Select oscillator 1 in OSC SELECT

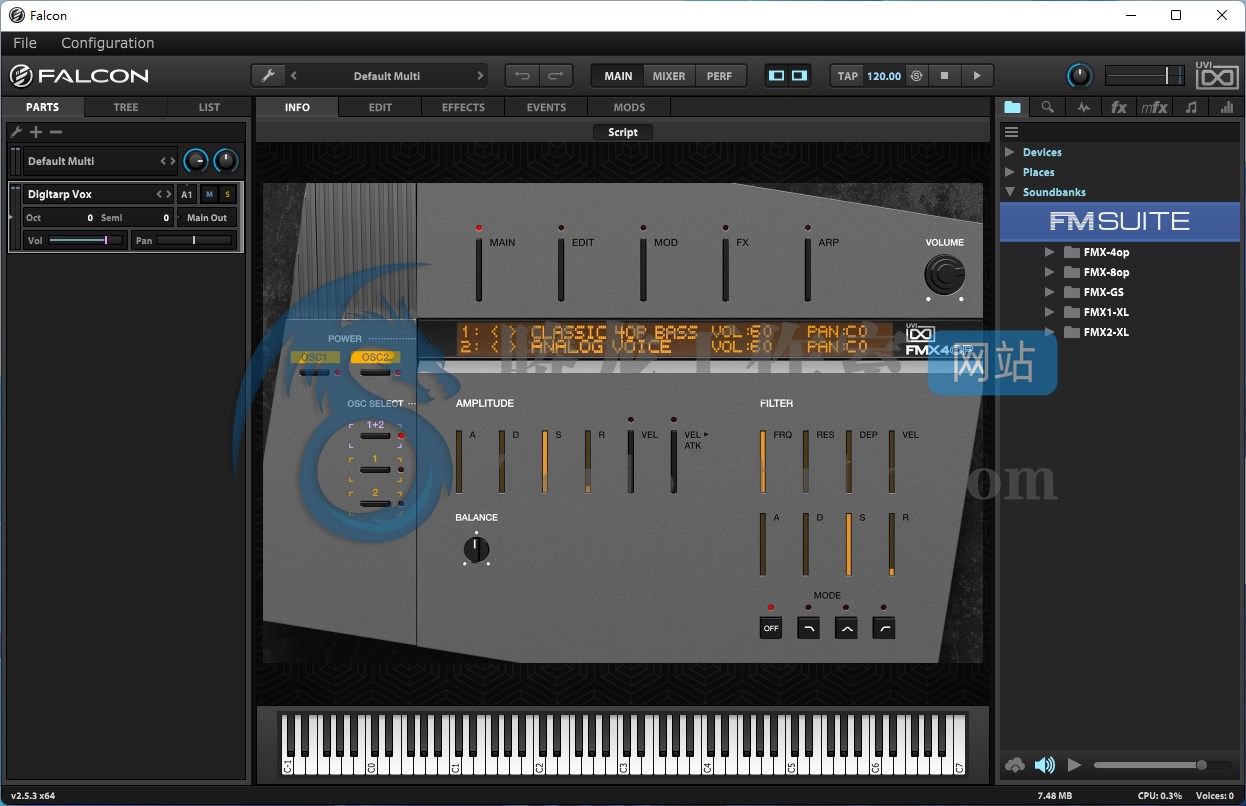tap(375, 469)
